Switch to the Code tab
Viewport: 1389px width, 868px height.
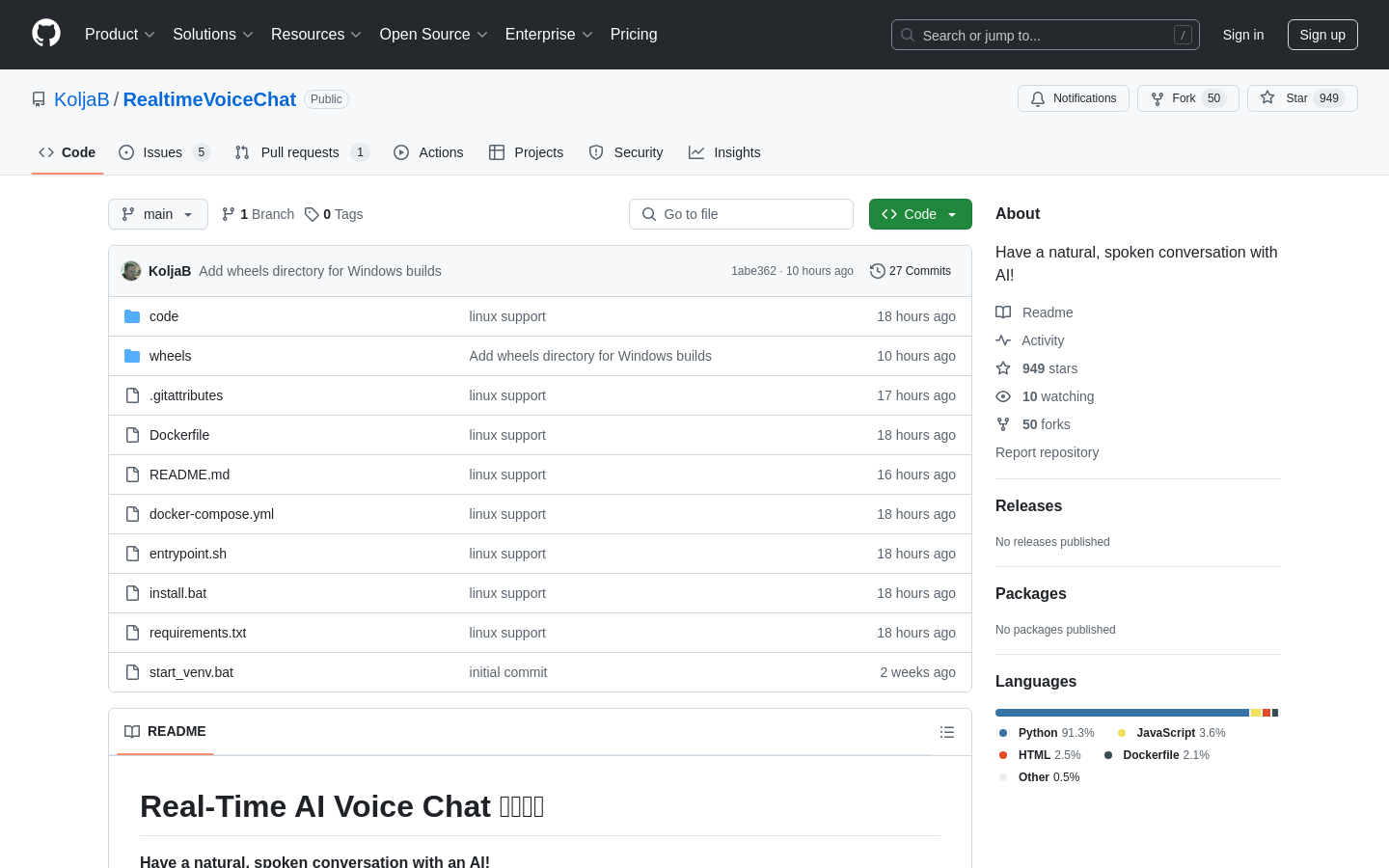point(68,152)
